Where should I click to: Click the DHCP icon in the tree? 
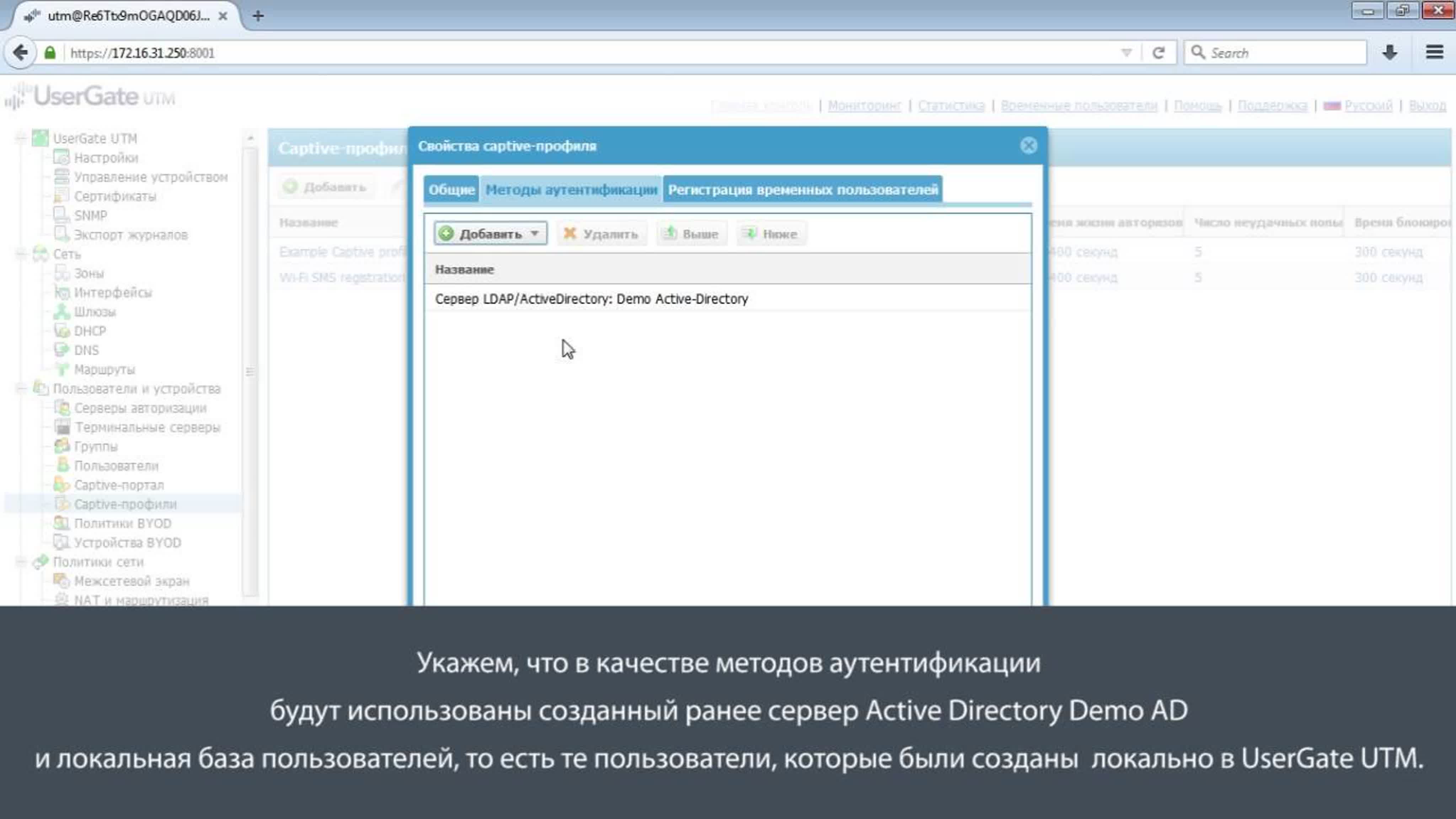click(61, 331)
